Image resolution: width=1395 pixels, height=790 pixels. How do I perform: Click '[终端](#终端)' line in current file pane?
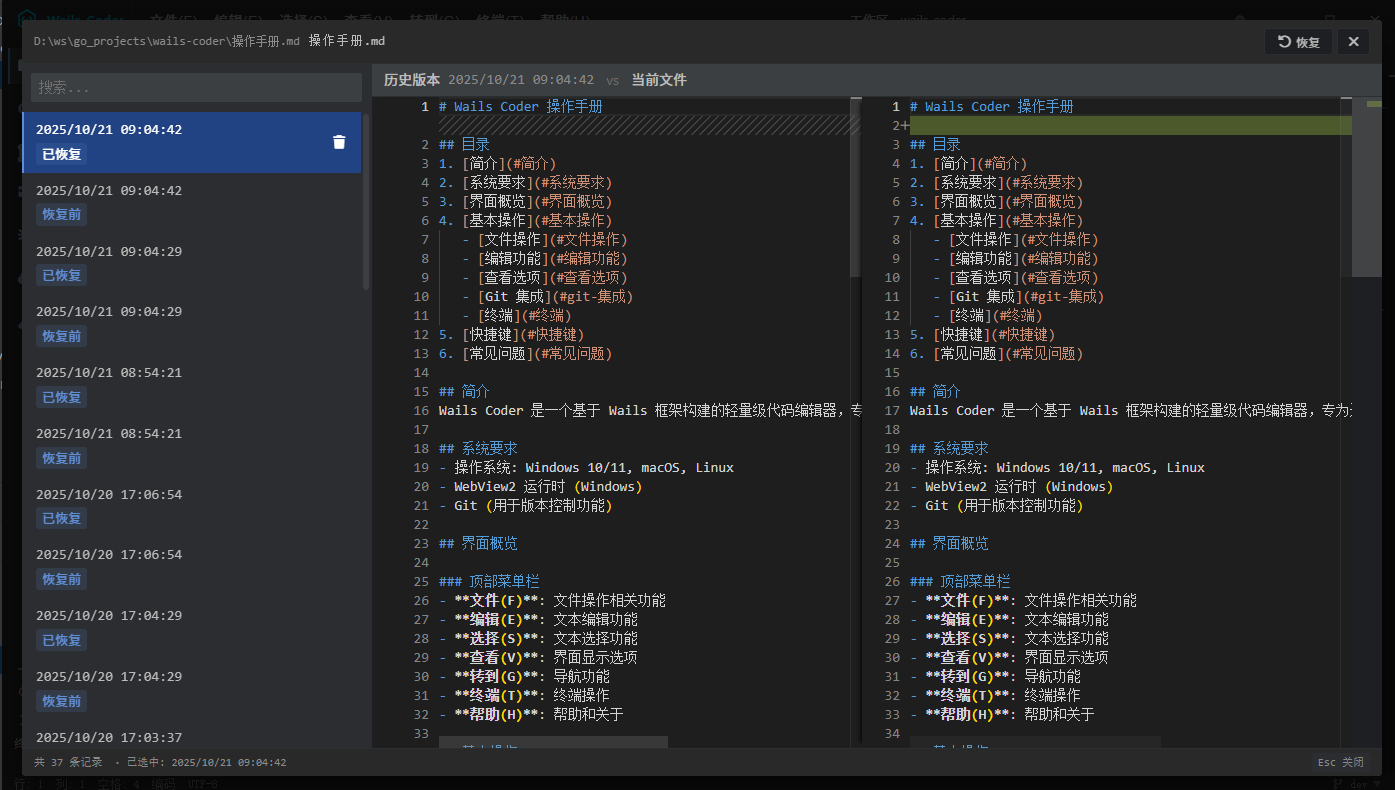996,316
